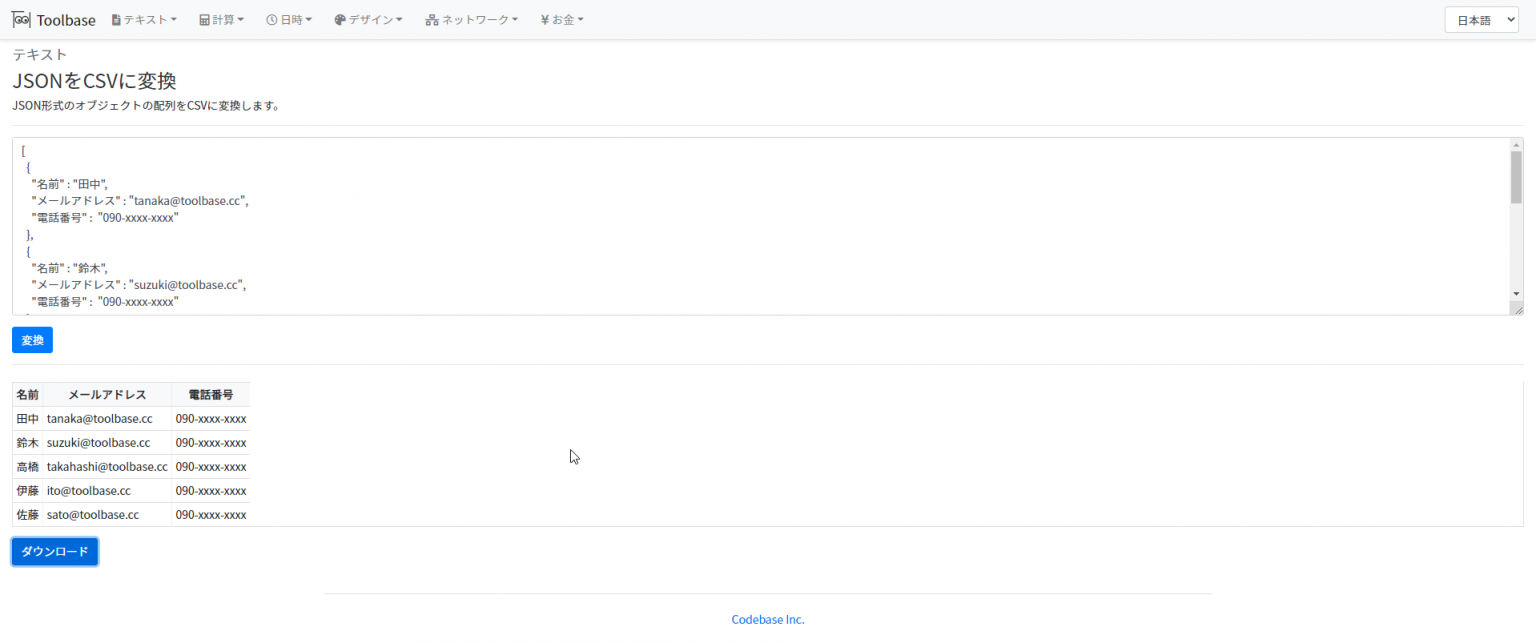Click the 計算 calculator icon in navbar
This screenshot has width=1536, height=643.
tap(204, 20)
